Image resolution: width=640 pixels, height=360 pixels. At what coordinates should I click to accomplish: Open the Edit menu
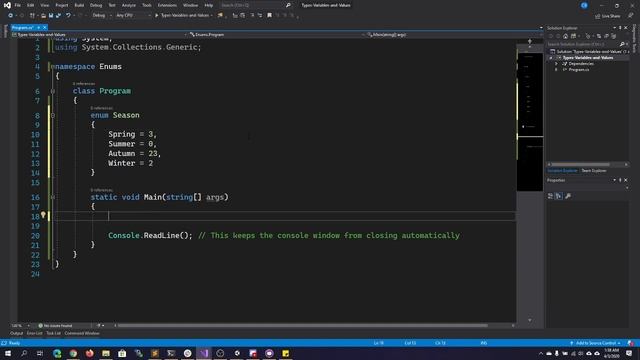31,5
